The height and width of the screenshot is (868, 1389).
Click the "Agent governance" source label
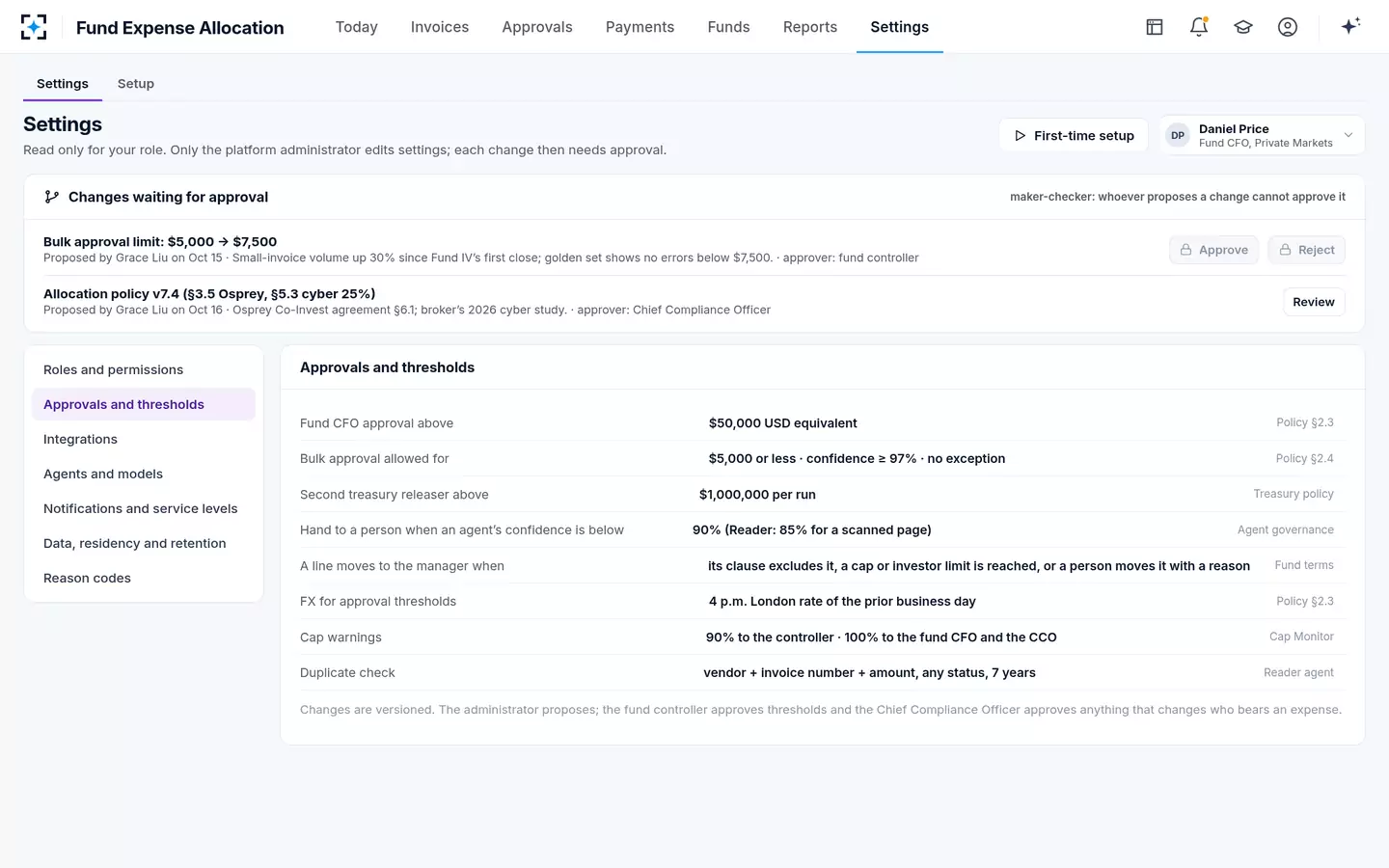point(1286,530)
